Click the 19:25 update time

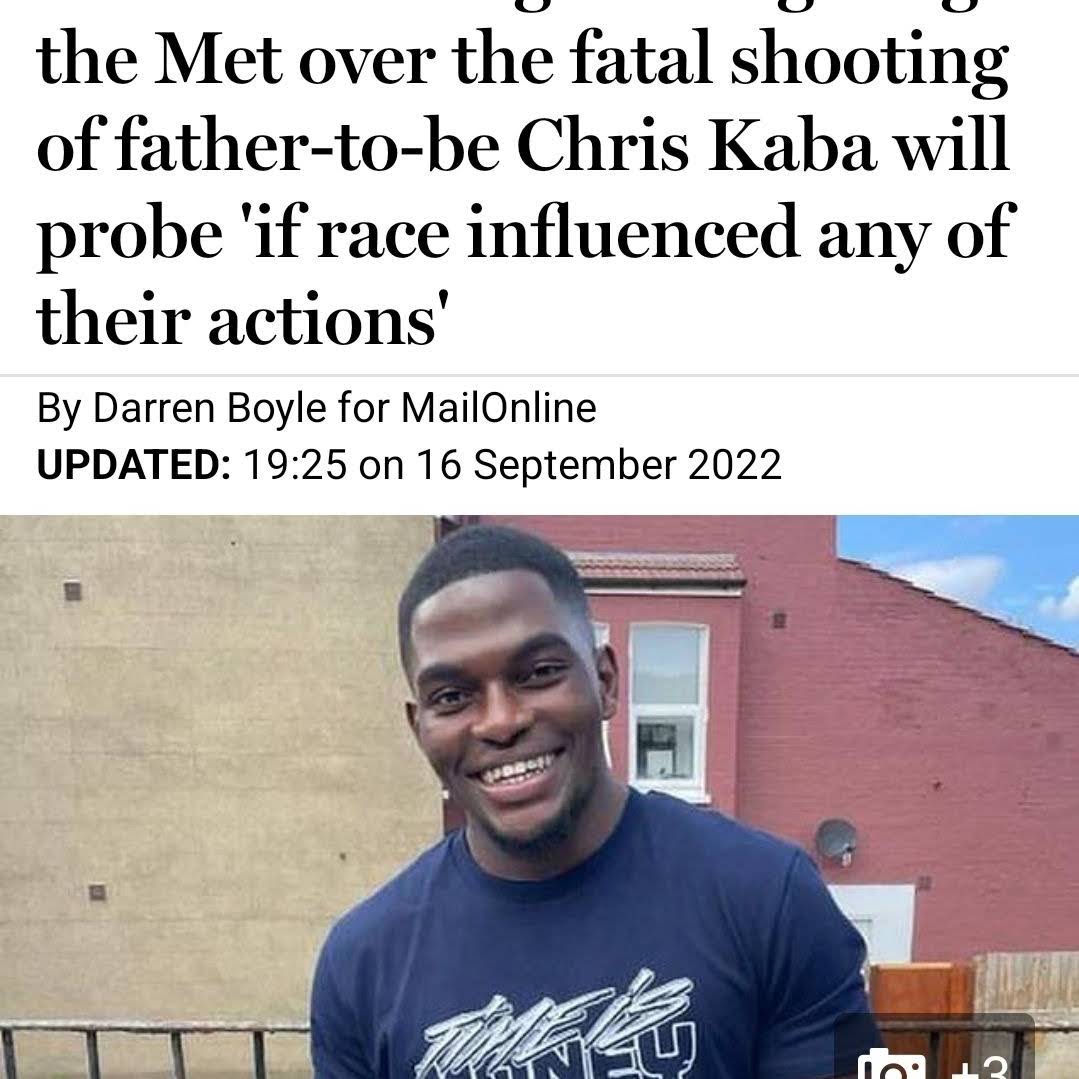pyautogui.click(x=295, y=464)
